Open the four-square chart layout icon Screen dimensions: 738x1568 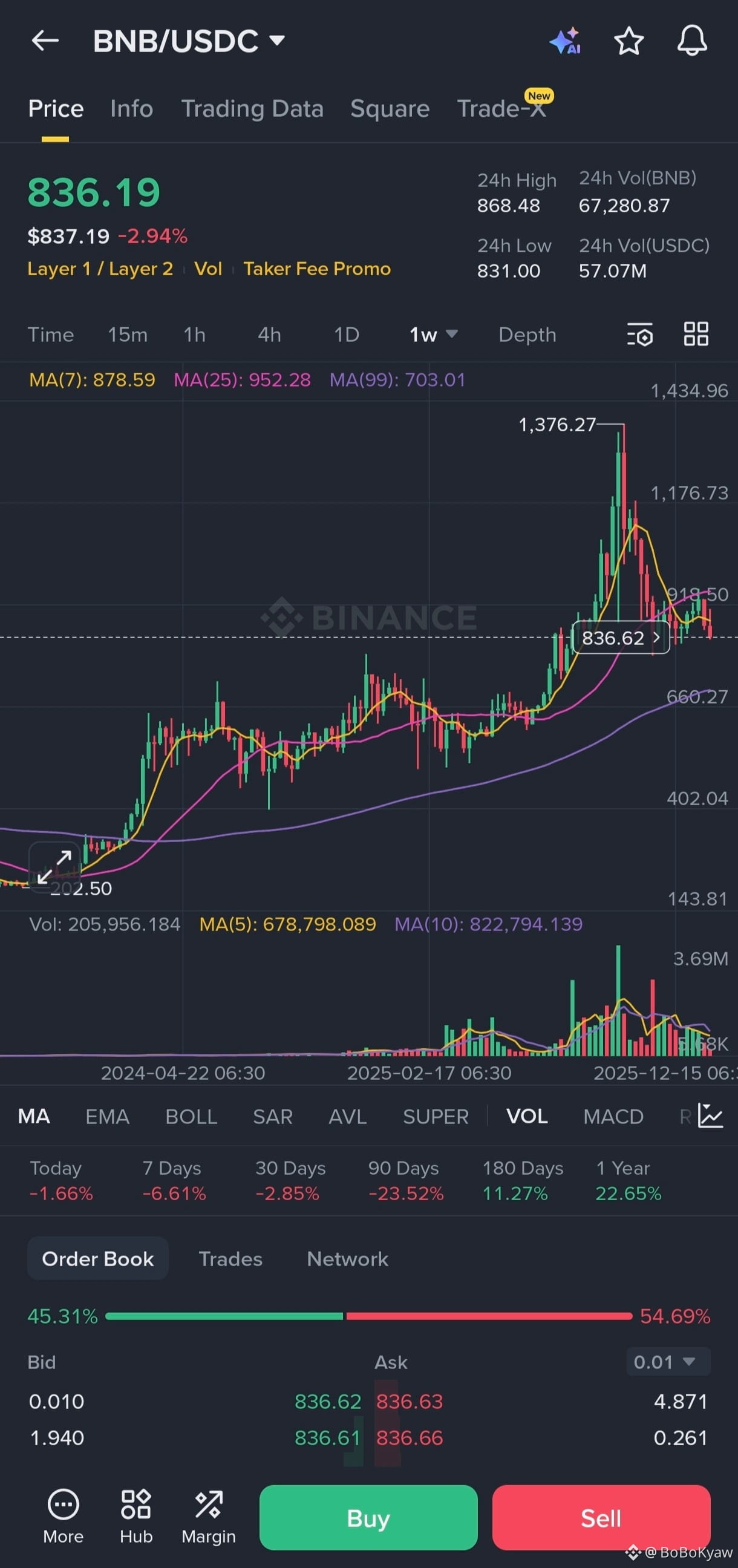696,334
